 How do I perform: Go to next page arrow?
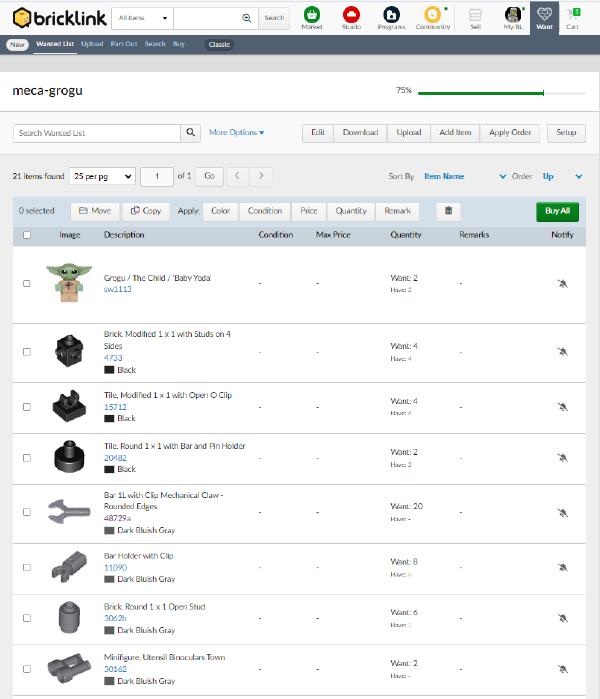(x=261, y=176)
